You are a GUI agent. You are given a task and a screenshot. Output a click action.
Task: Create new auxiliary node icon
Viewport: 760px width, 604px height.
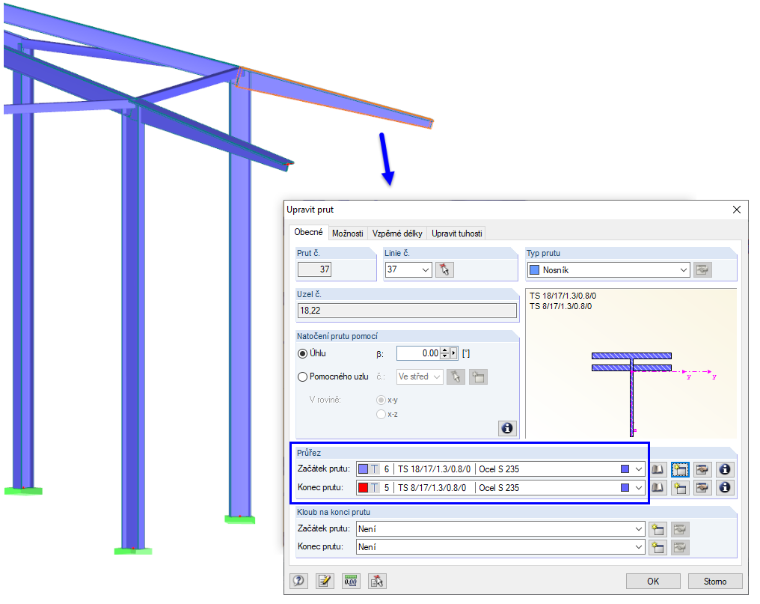tap(478, 377)
